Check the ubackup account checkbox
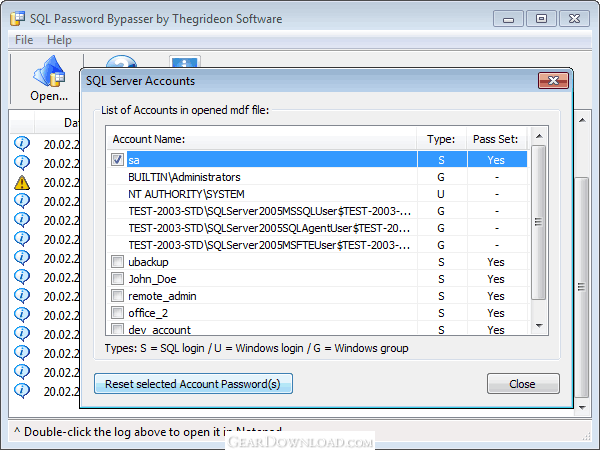Screen dimensions: 600x450 click(117, 262)
